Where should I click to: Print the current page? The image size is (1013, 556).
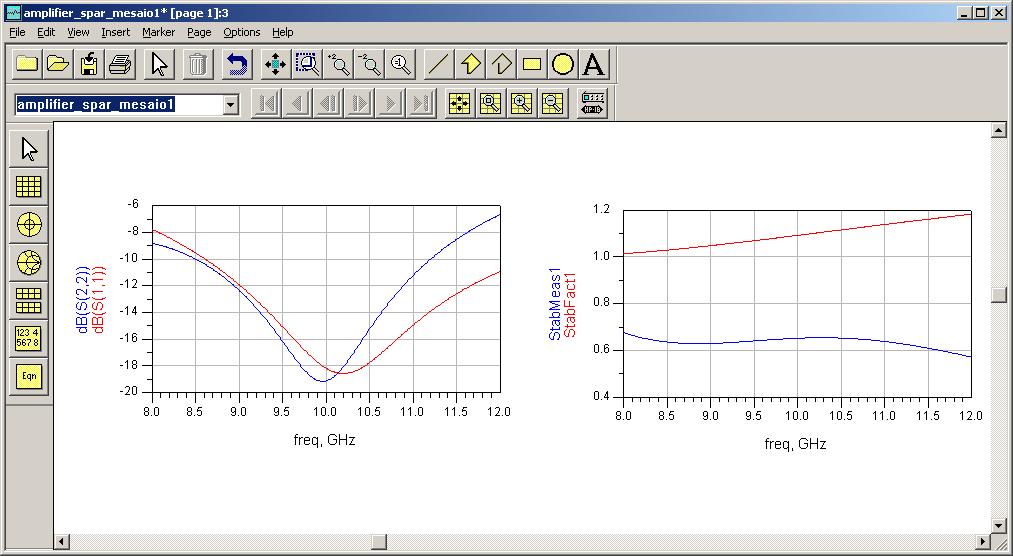coord(120,65)
